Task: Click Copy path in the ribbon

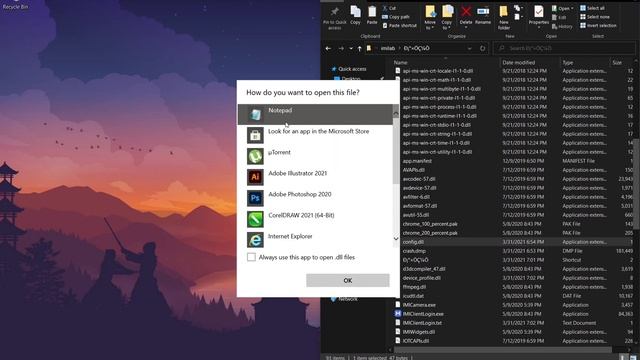Action: 396,17
